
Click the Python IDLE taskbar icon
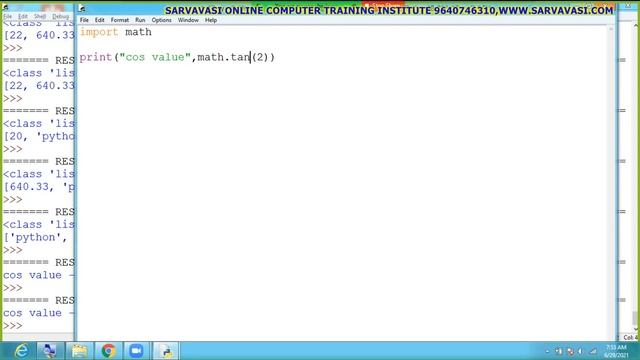[166, 351]
